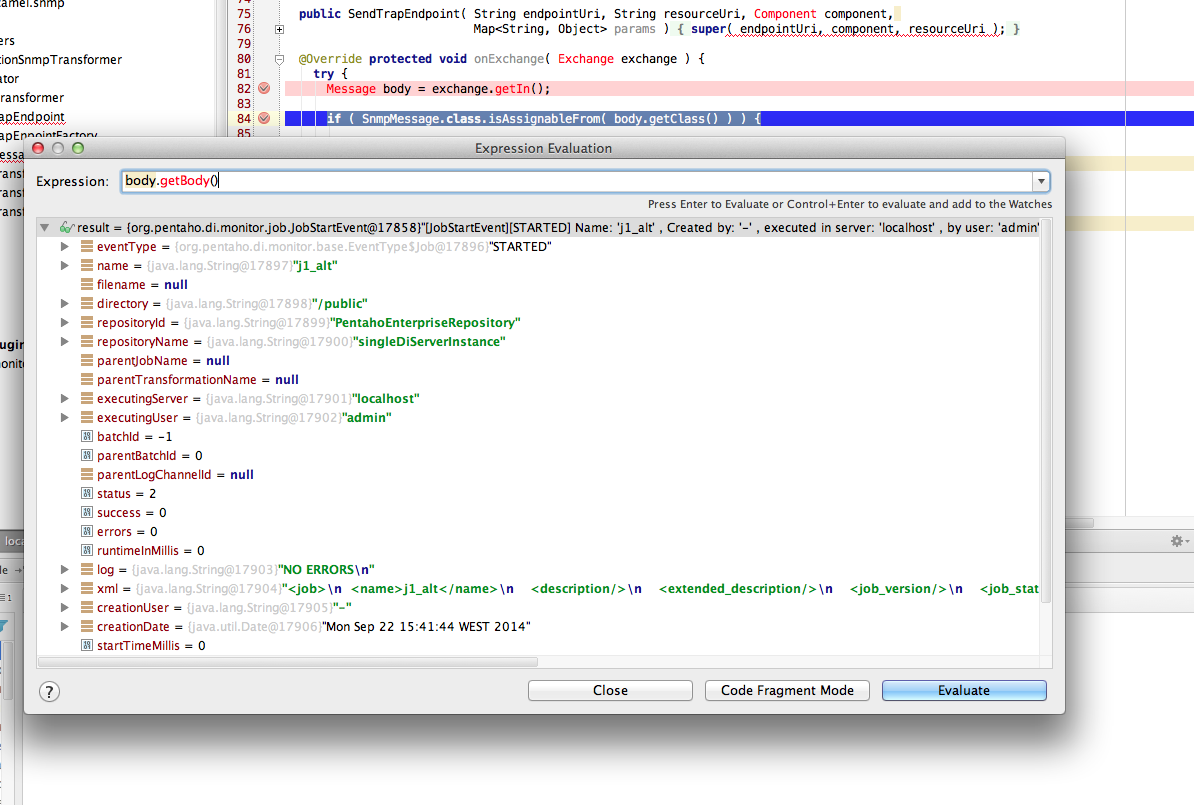Select 'ionSnmpTransformer' item in project tree
1194x805 pixels.
click(61, 59)
